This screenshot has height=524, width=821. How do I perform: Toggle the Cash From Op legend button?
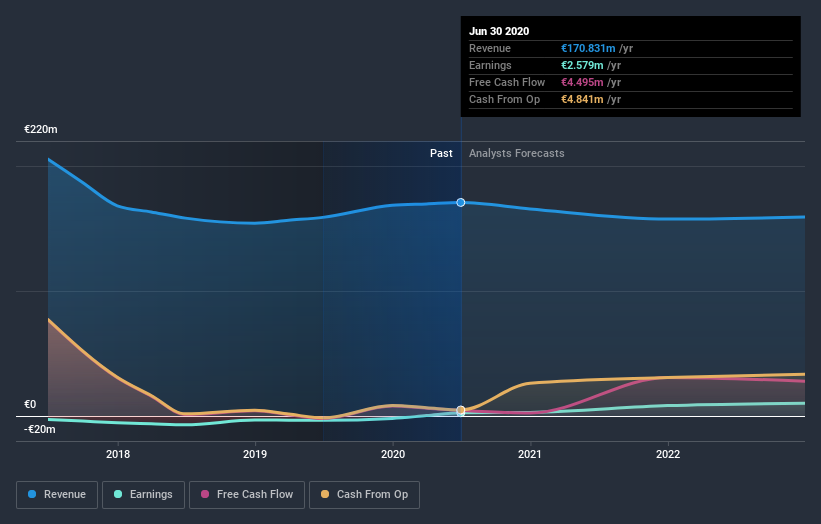click(x=364, y=495)
